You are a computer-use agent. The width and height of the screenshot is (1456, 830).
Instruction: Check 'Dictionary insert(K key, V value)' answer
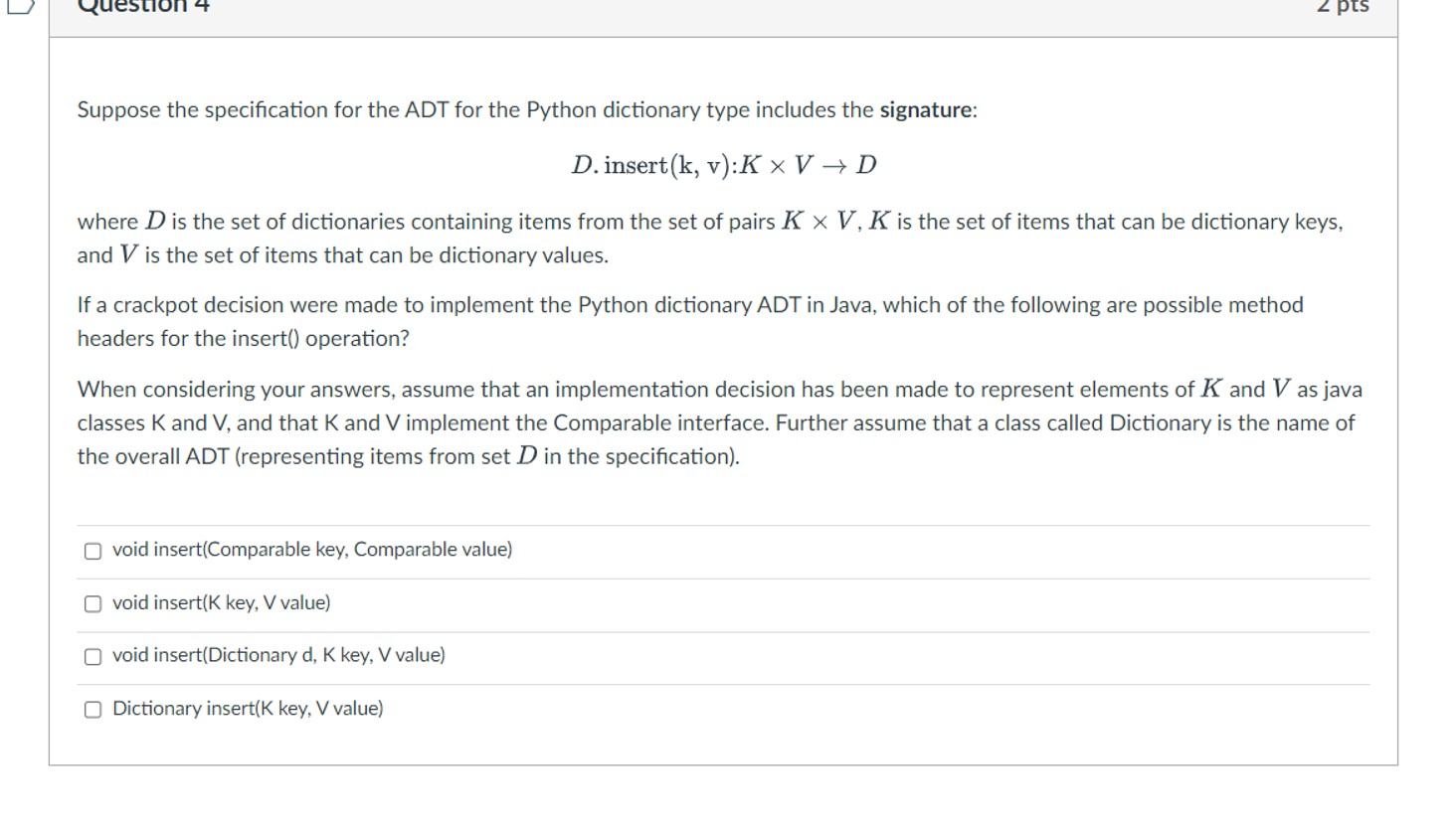click(x=92, y=707)
